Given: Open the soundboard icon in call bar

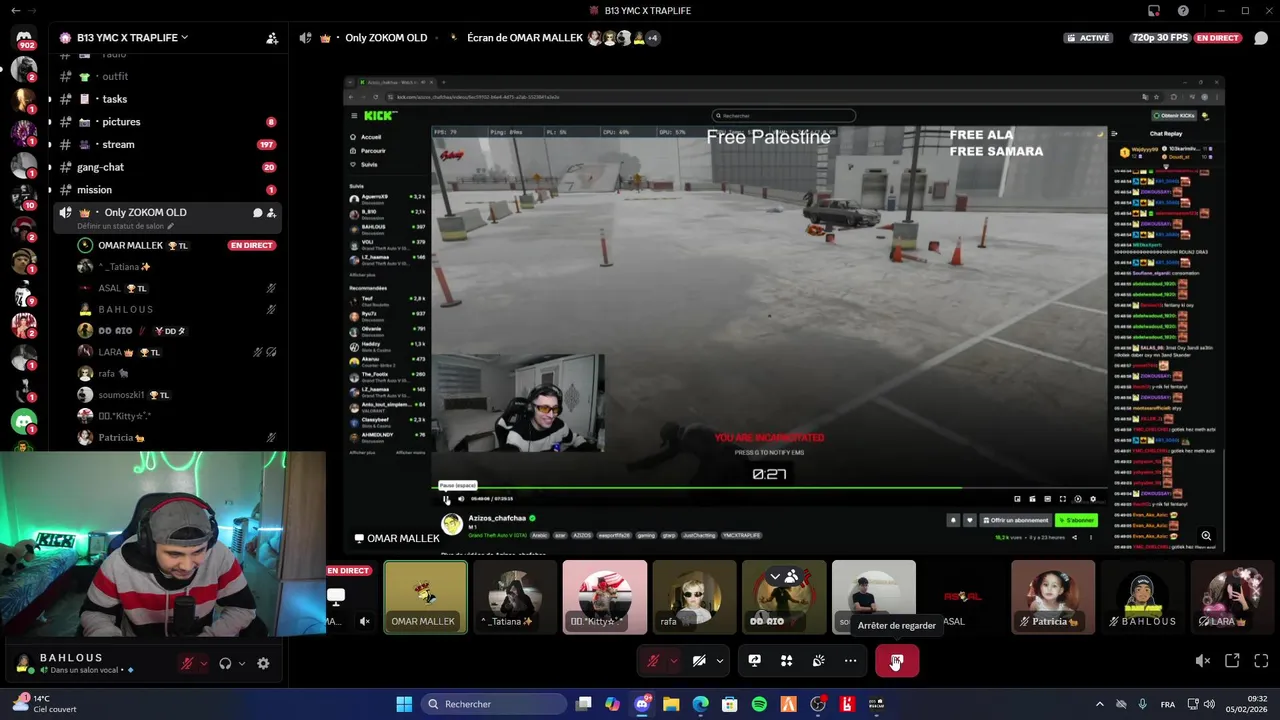Looking at the screenshot, I should coord(818,661).
